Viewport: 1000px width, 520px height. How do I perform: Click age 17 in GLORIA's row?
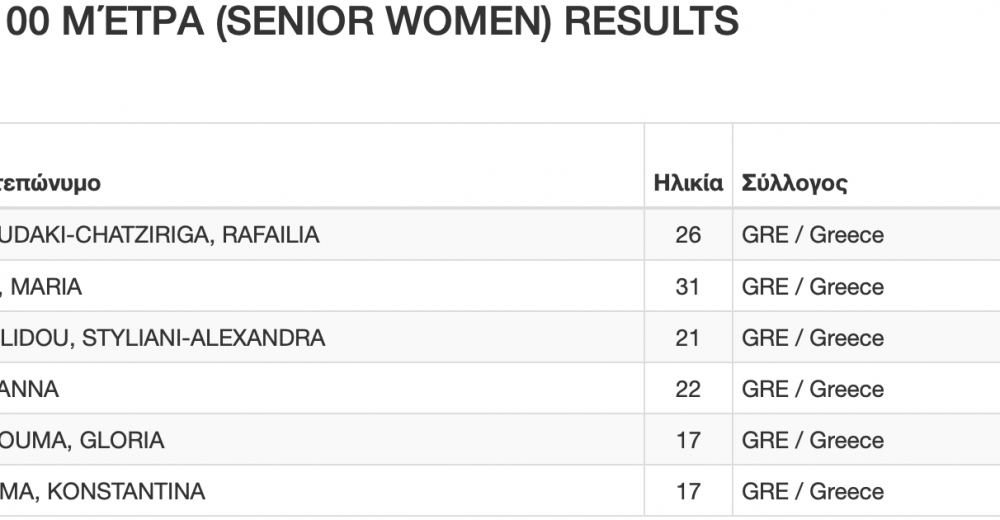click(x=688, y=440)
